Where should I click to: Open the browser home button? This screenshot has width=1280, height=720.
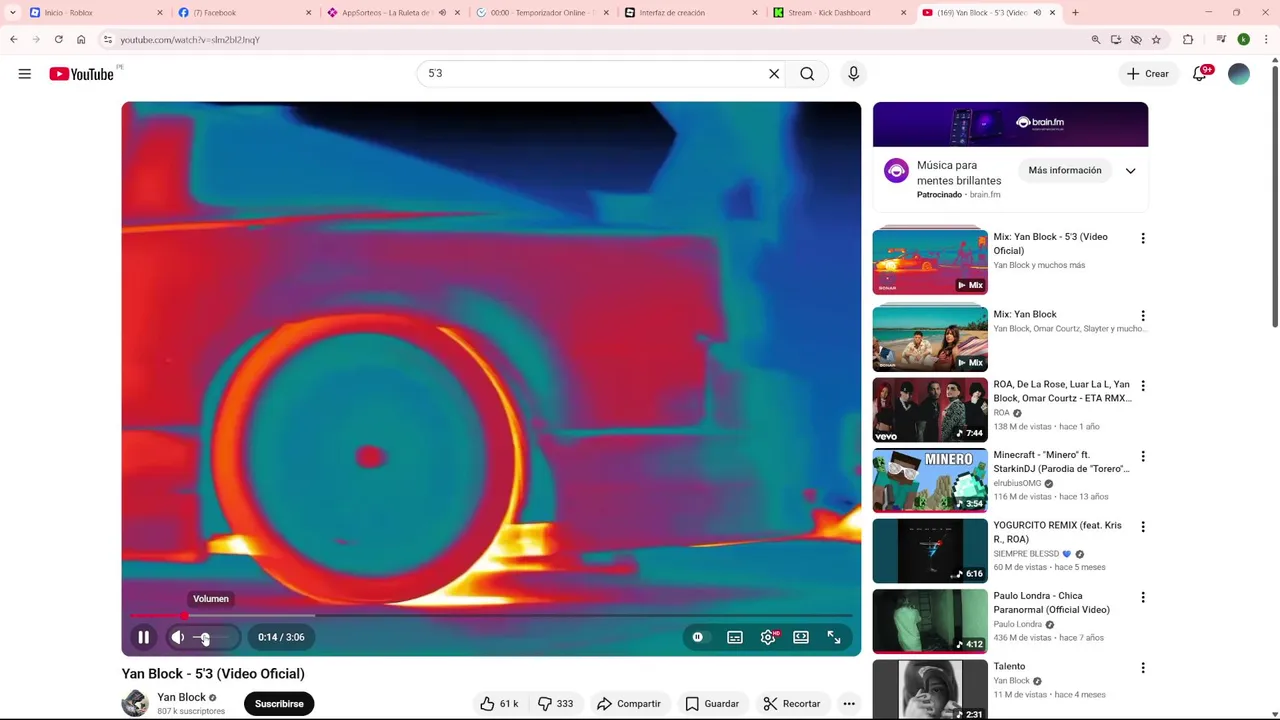point(81,40)
